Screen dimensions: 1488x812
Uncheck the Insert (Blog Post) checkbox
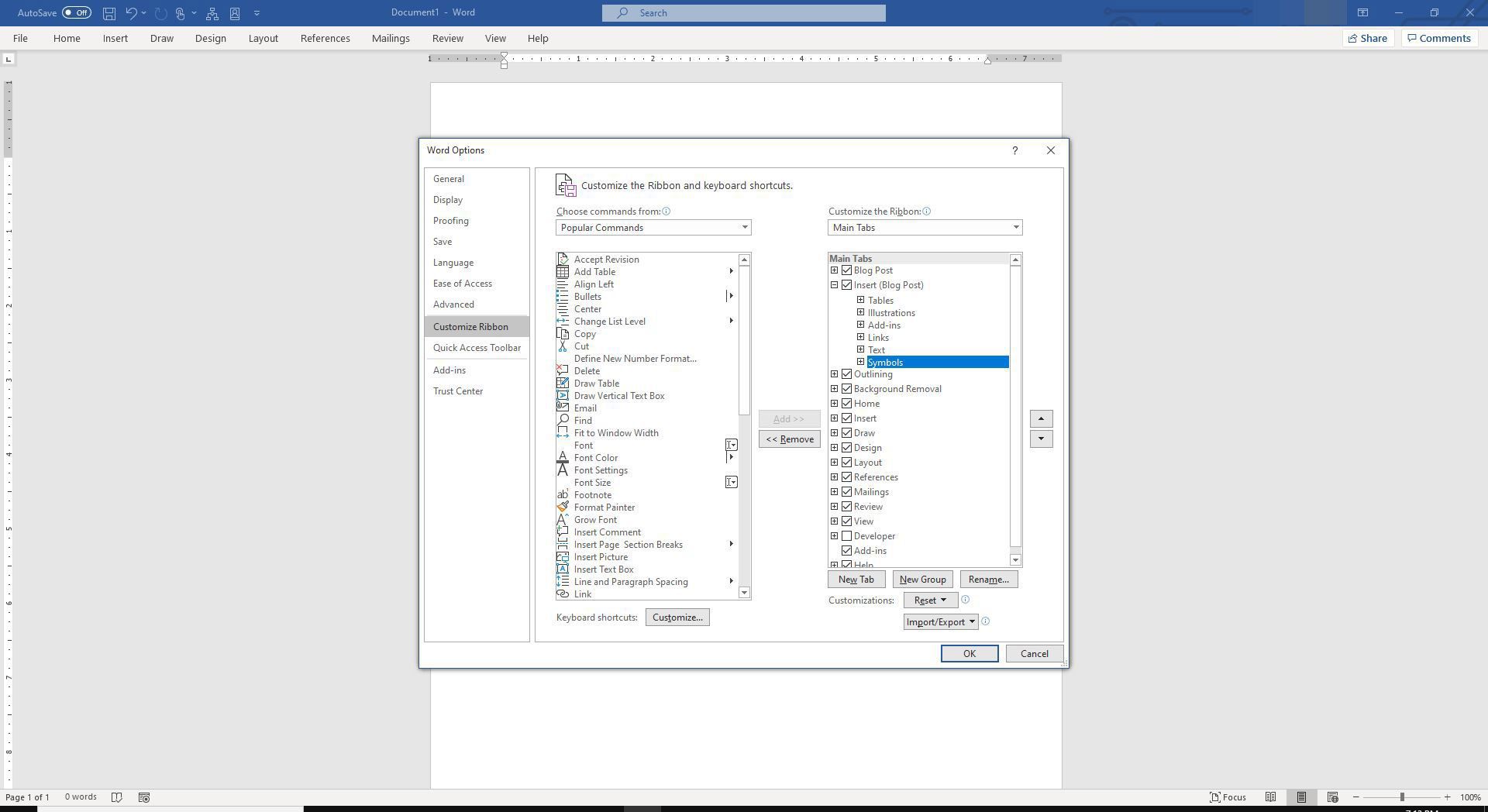click(x=846, y=285)
